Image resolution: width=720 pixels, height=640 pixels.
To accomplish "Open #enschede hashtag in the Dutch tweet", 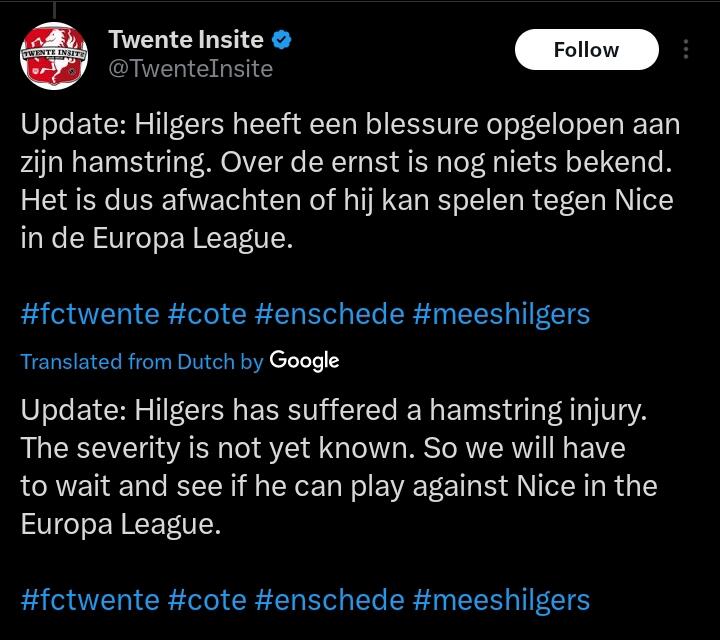I will point(330,314).
